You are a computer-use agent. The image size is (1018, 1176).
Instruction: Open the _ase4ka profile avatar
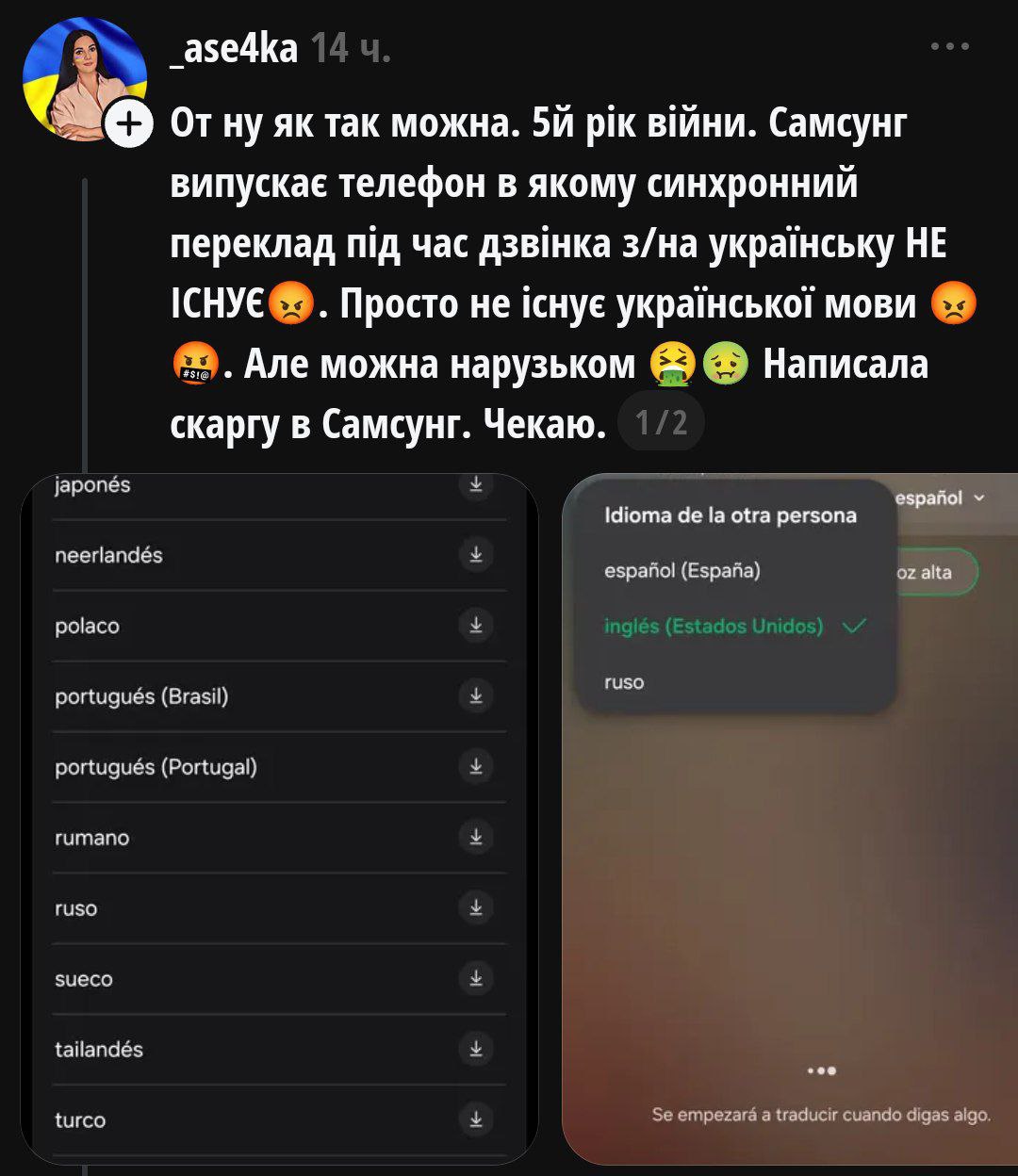(85, 78)
